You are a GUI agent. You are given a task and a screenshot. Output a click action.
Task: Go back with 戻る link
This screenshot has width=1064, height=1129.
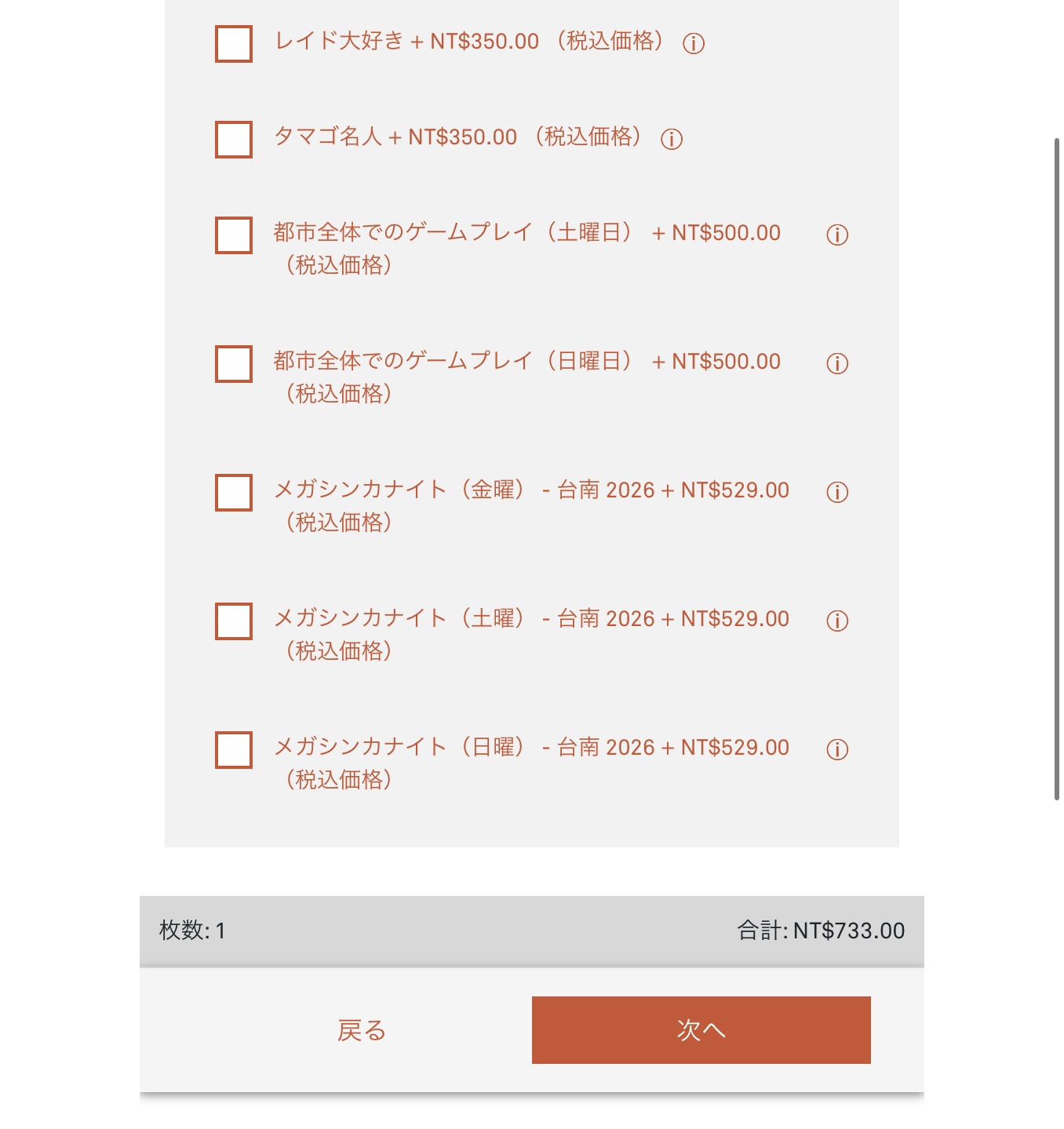click(x=361, y=1030)
